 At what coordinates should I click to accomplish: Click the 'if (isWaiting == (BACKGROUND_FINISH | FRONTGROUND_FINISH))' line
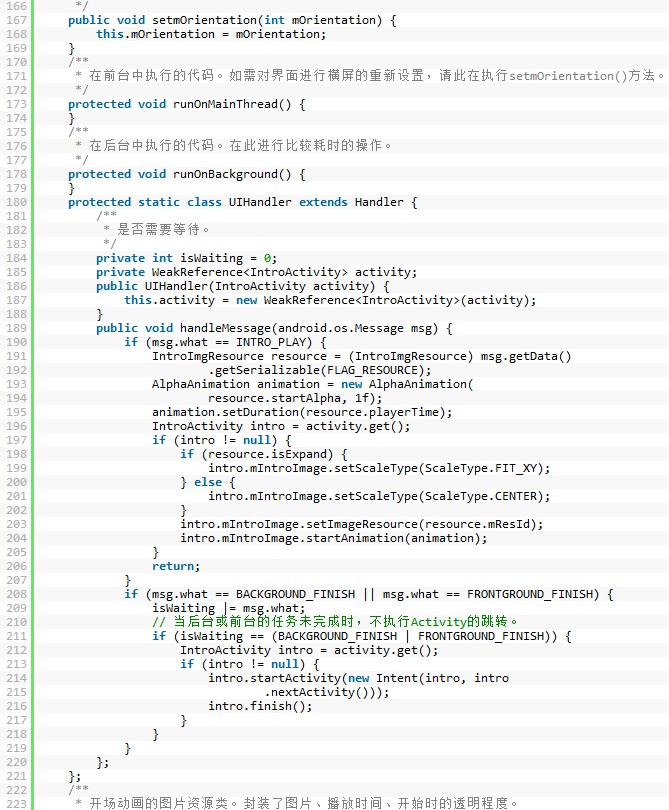pyautogui.click(x=361, y=635)
